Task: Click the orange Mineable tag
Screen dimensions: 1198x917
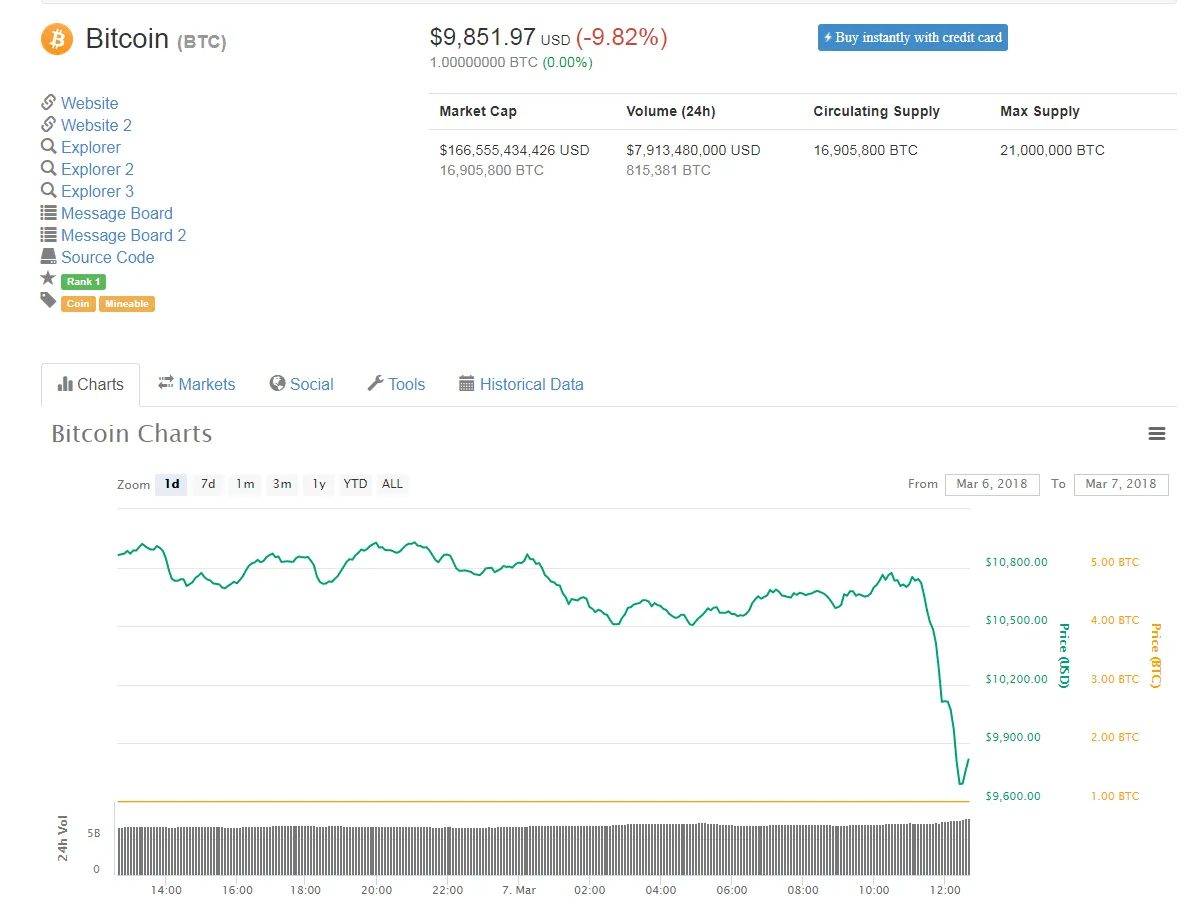Action: (x=127, y=304)
